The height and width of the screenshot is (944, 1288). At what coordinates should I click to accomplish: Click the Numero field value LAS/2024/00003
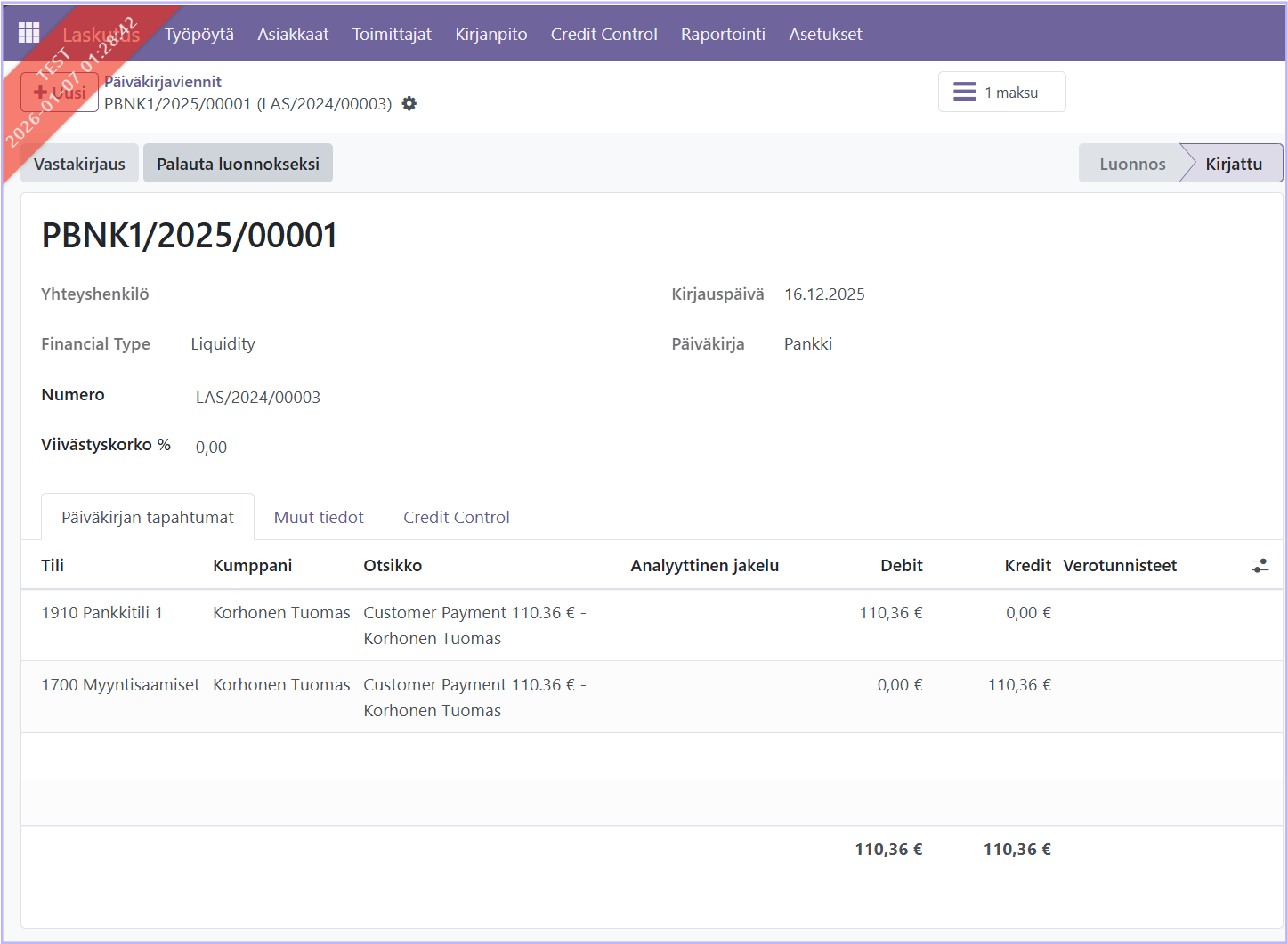(258, 398)
